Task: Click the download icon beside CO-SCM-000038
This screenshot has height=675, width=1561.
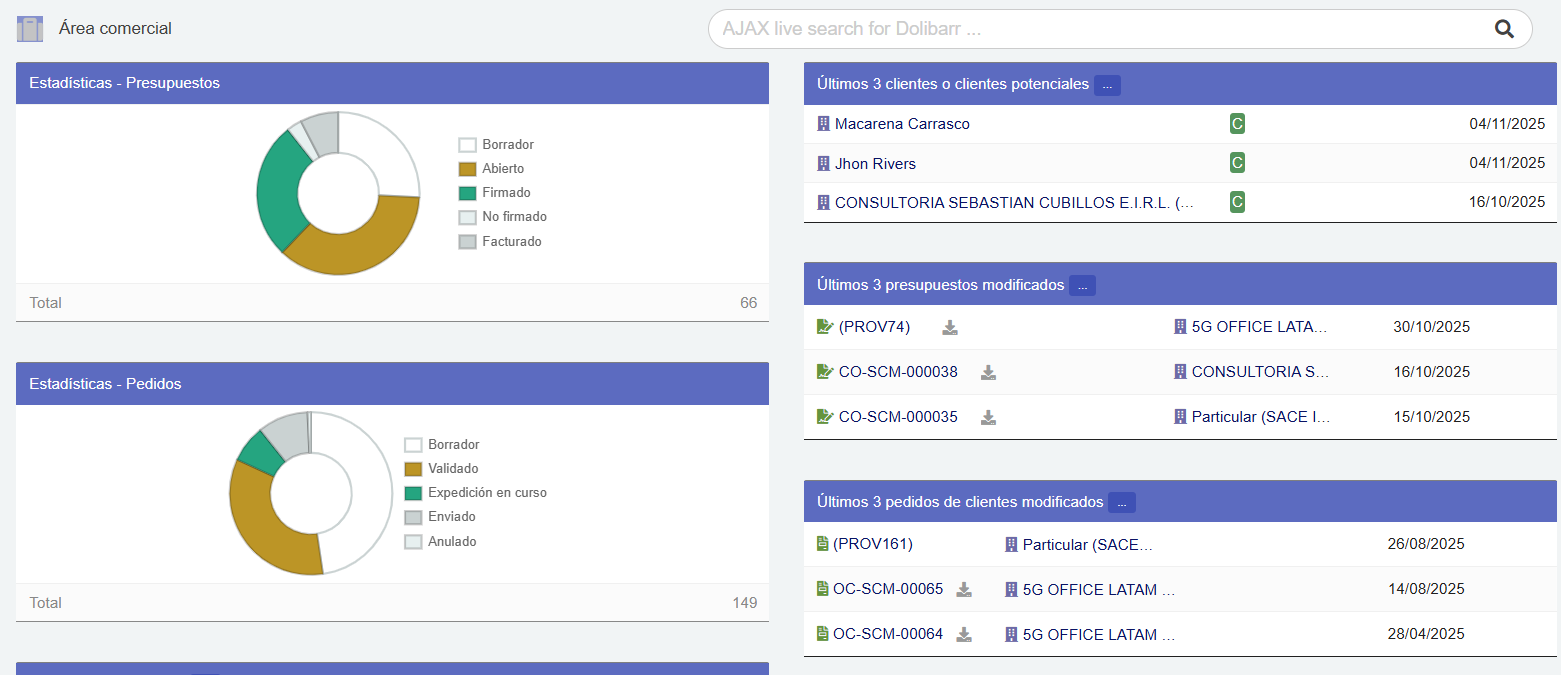Action: [988, 371]
